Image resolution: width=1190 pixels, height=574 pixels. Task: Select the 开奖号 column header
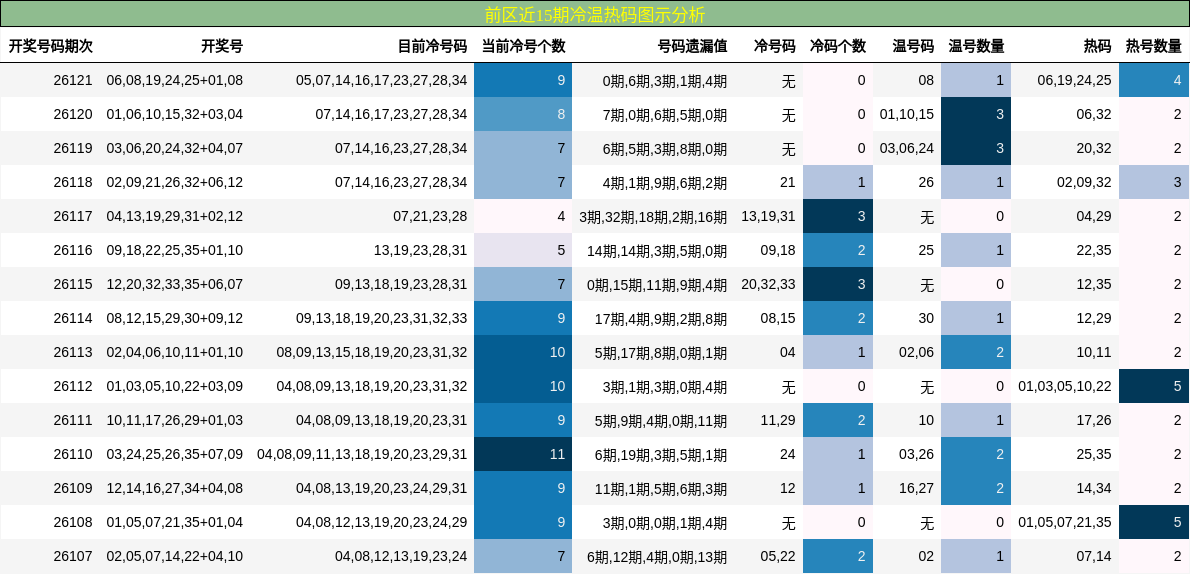pos(222,46)
